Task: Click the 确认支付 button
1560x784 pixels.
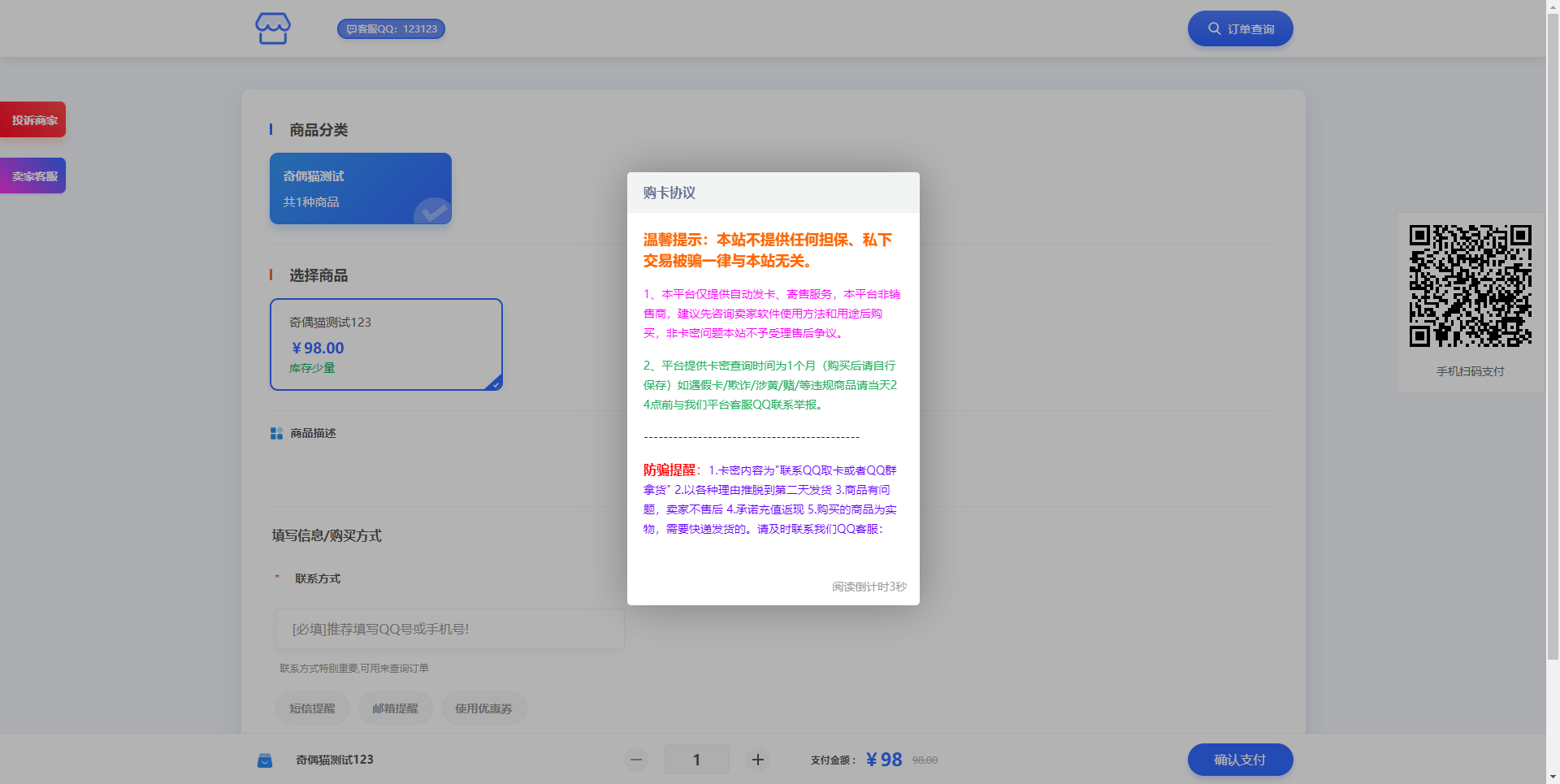Action: coord(1240,760)
